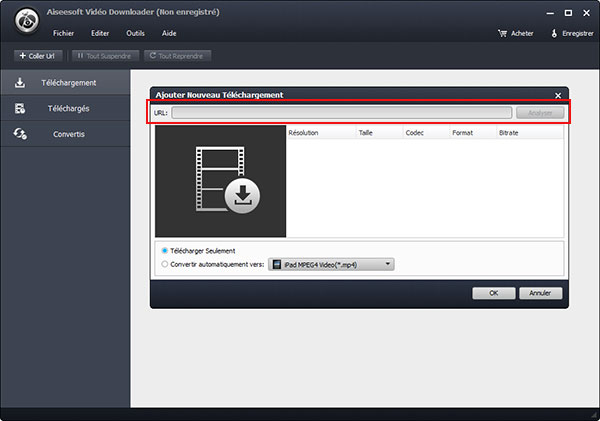Select the Télécharger Seulement radio option
The image size is (600, 421).
[165, 250]
